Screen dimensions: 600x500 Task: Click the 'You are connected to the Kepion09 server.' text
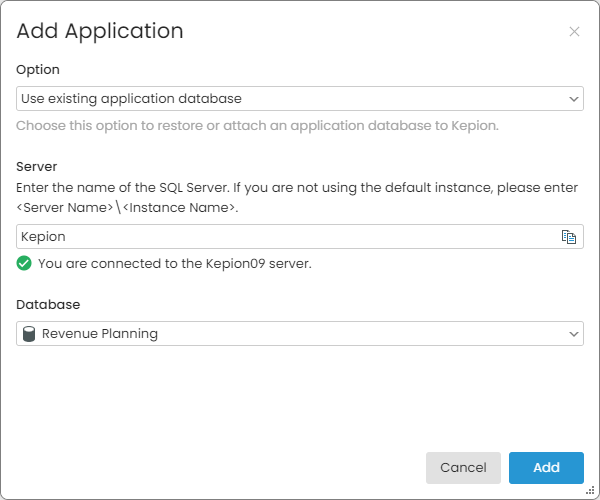click(x=175, y=264)
